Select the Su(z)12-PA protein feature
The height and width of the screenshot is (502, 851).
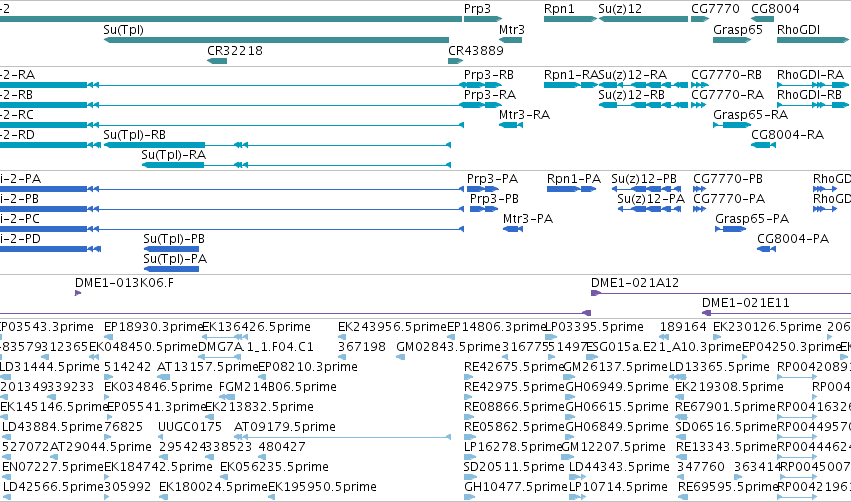coord(651,199)
